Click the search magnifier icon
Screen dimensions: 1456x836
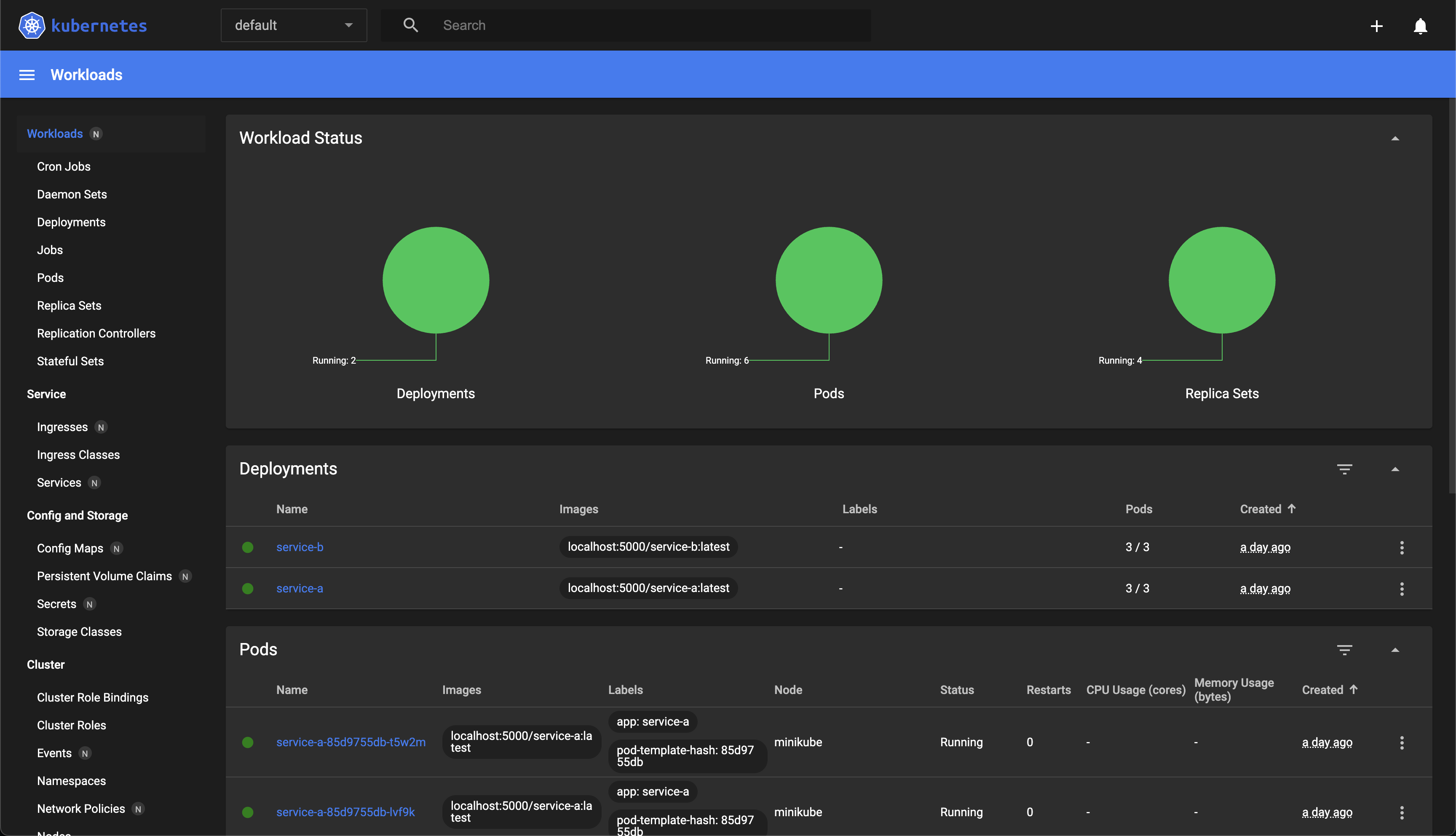410,25
